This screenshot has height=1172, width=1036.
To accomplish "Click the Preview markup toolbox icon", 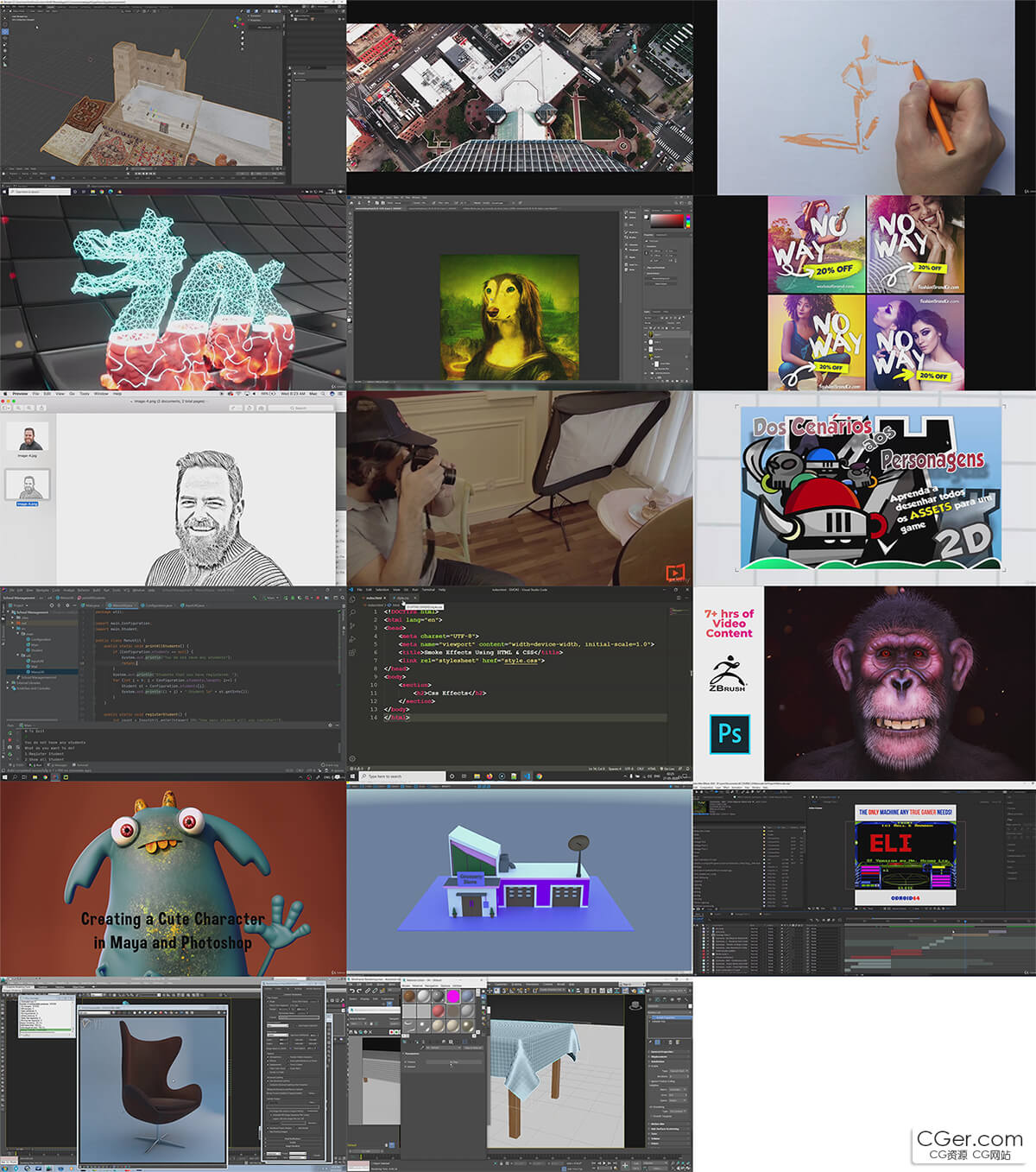I will click(x=261, y=408).
